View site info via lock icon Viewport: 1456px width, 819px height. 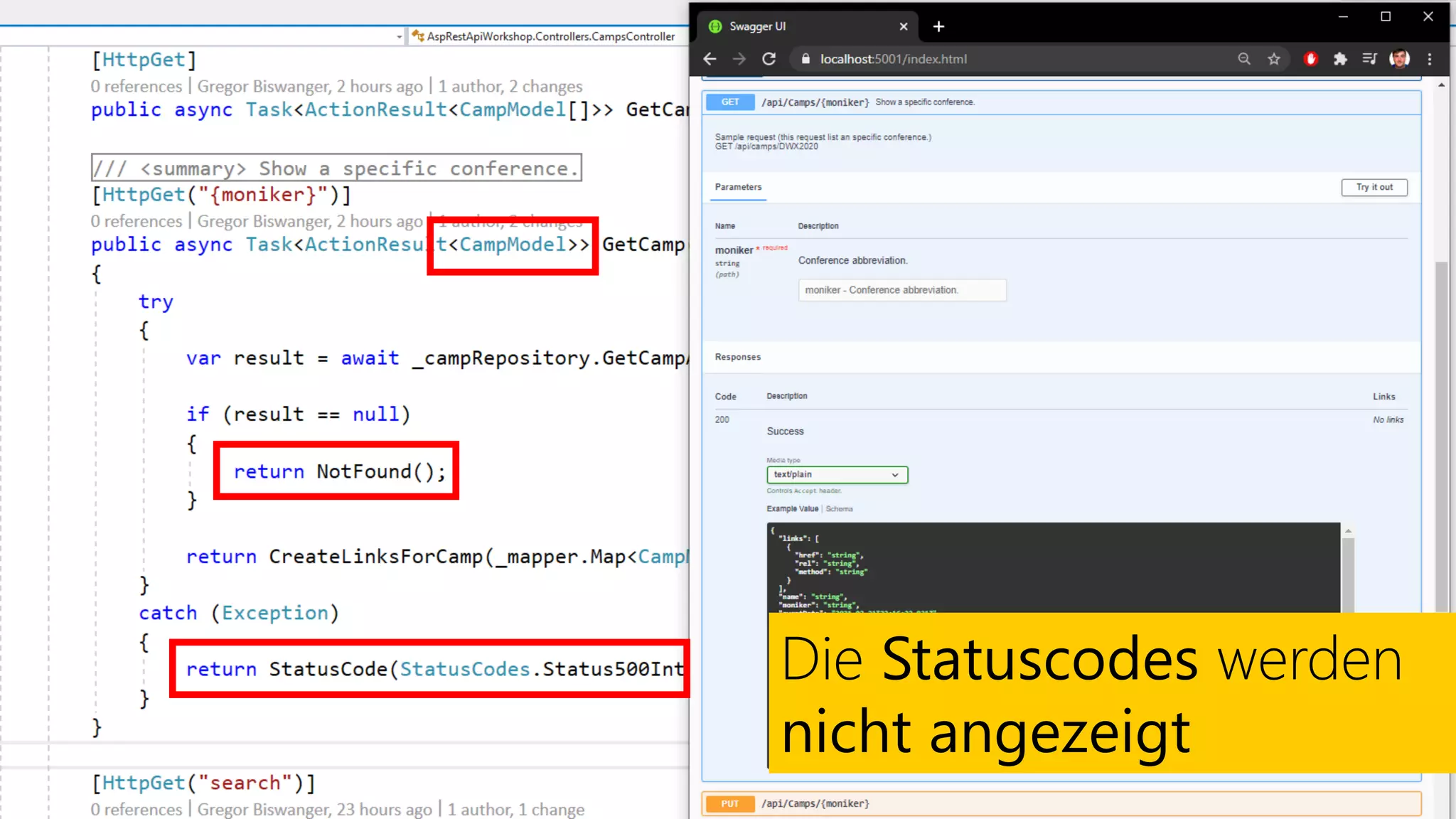pyautogui.click(x=805, y=59)
